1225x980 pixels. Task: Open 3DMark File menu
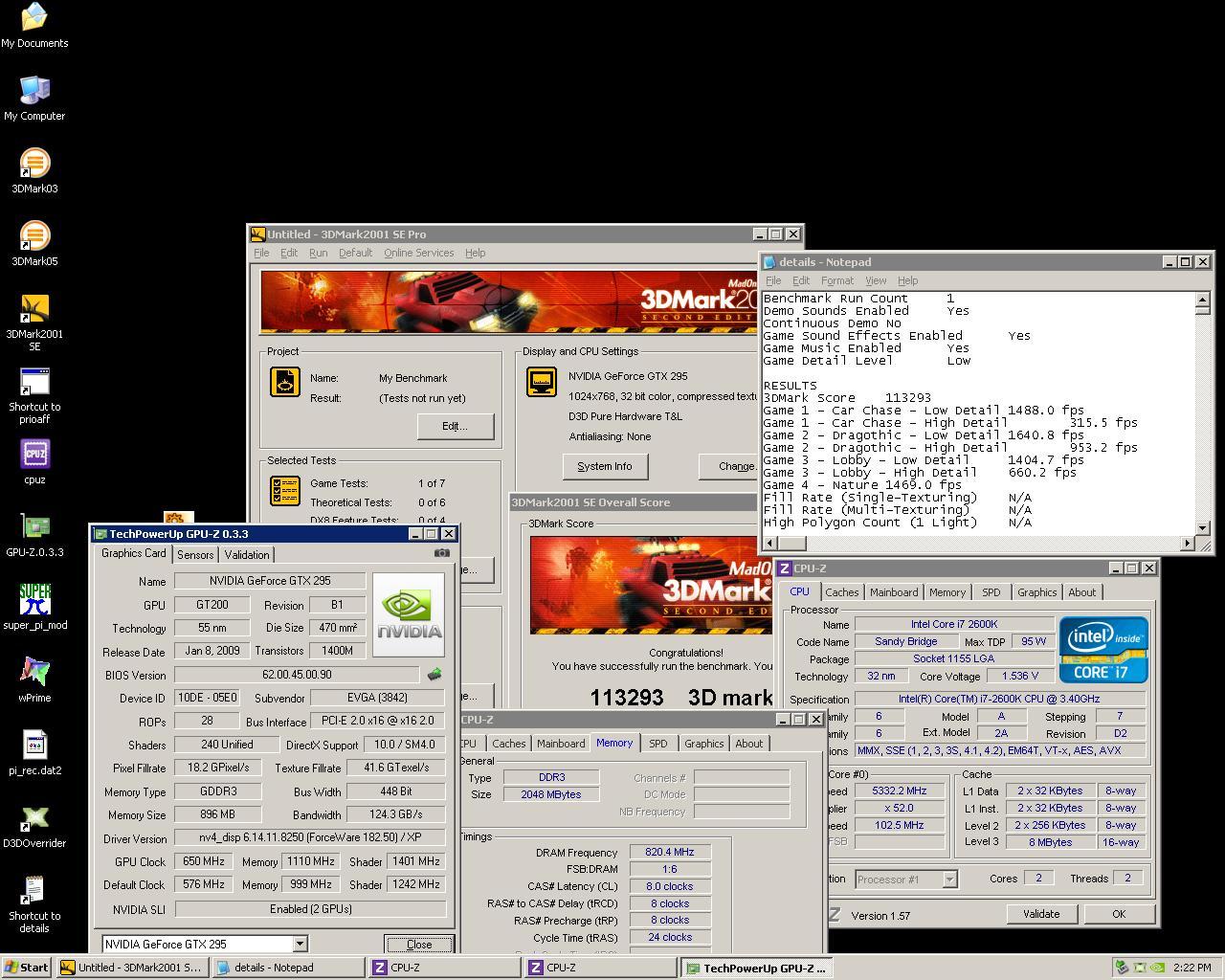(x=261, y=253)
